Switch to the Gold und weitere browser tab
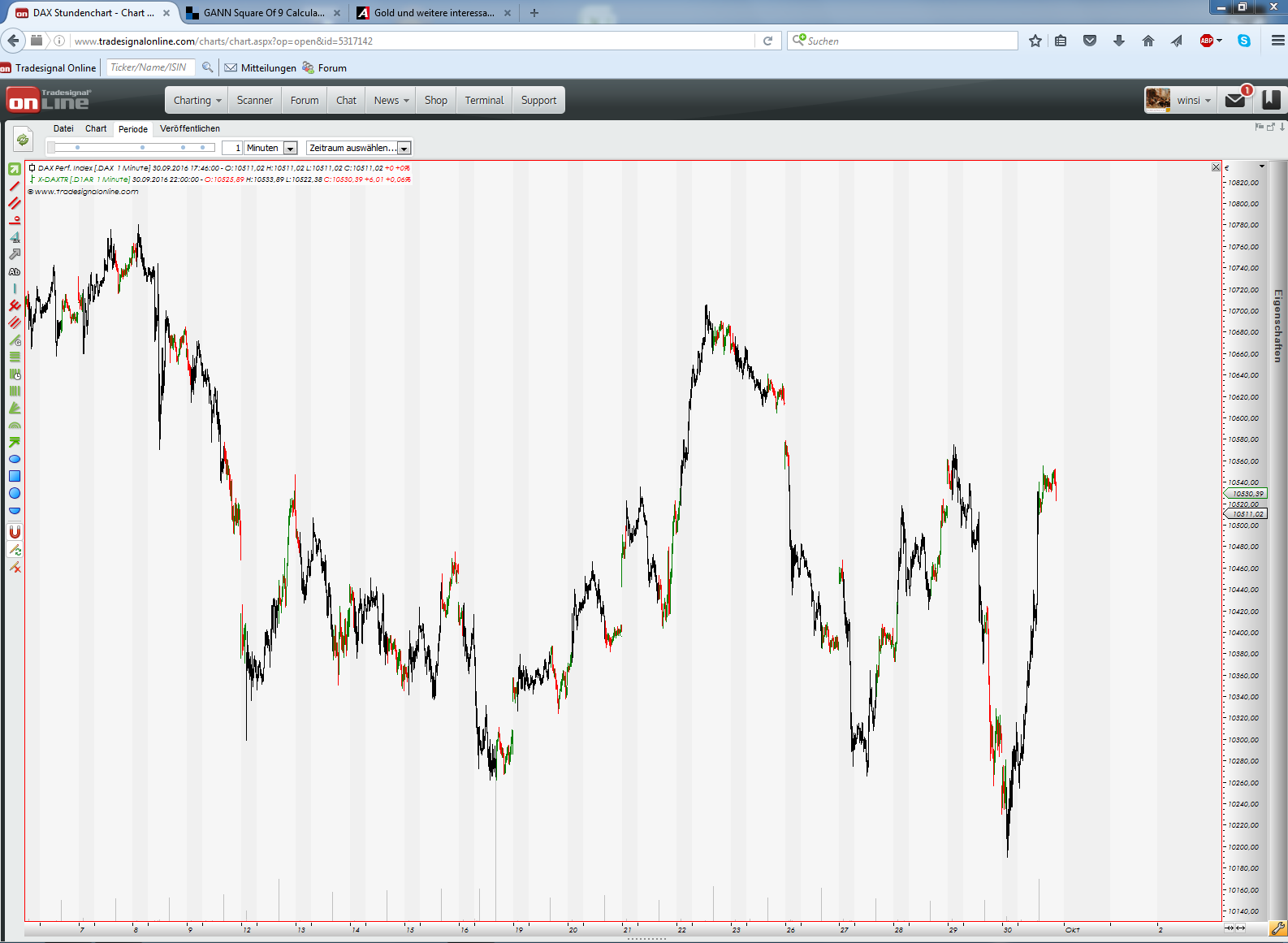 [434, 13]
